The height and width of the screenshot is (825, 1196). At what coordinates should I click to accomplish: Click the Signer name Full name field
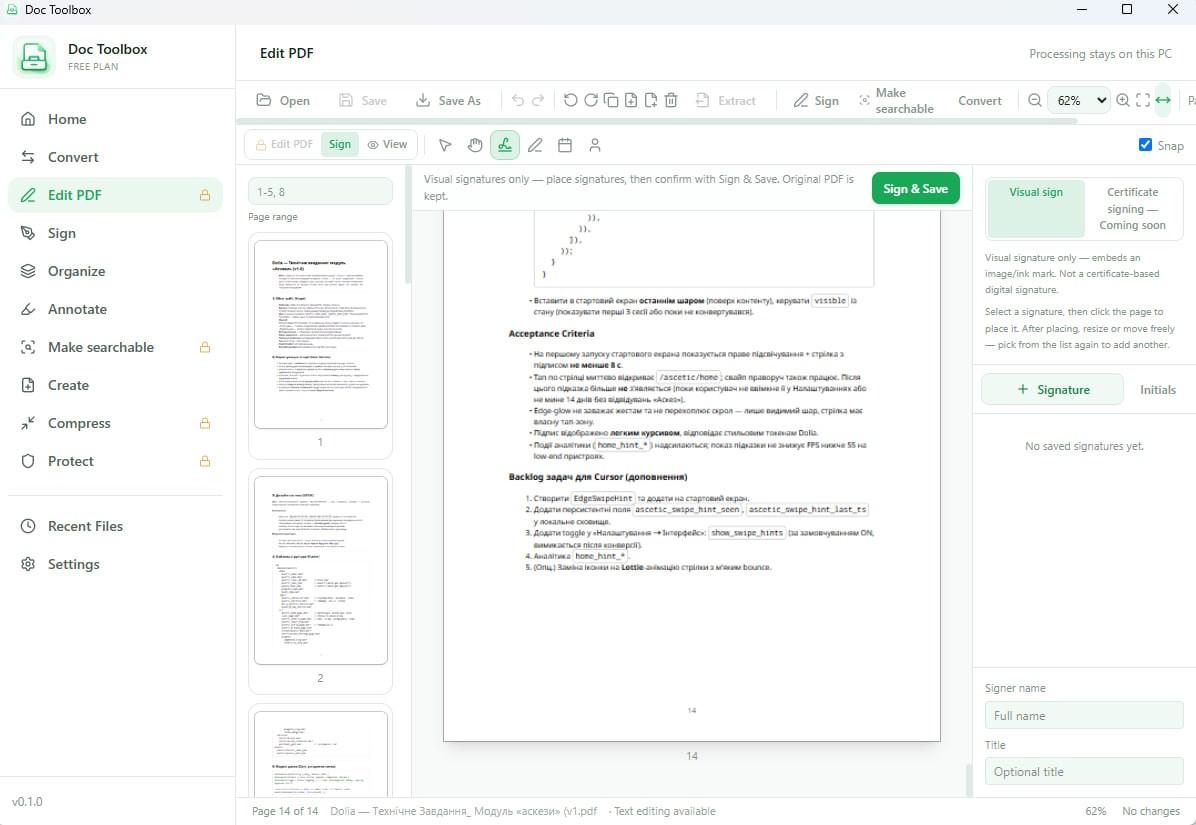pyautogui.click(x=1084, y=716)
